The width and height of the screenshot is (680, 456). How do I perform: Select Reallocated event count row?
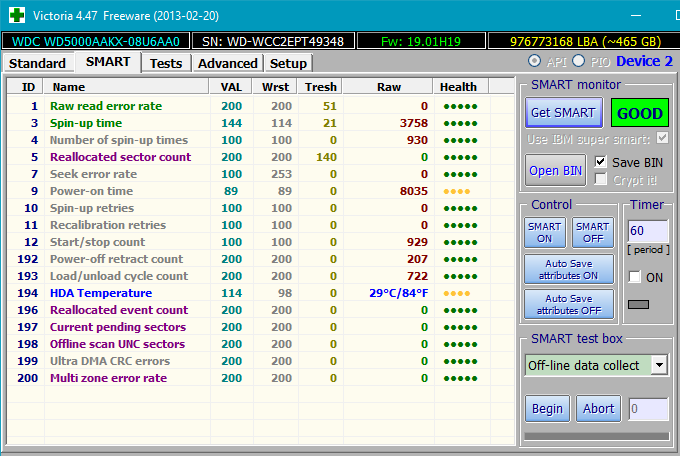(x=260, y=310)
